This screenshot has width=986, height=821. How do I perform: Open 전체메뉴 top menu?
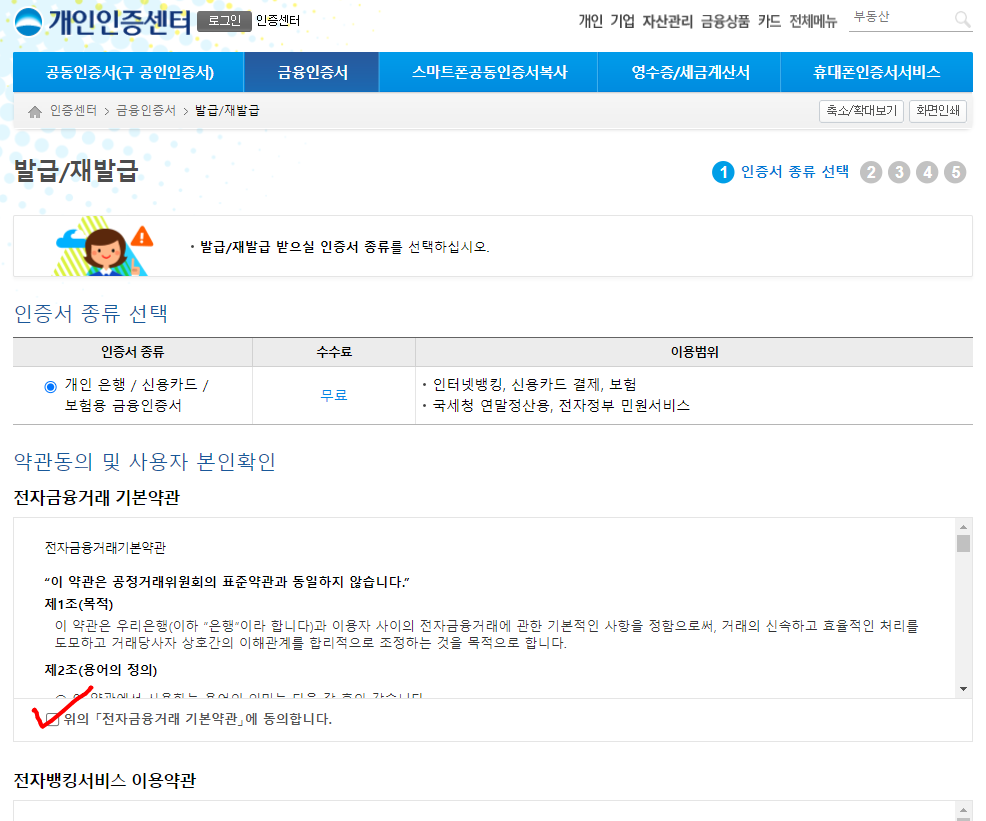[813, 21]
